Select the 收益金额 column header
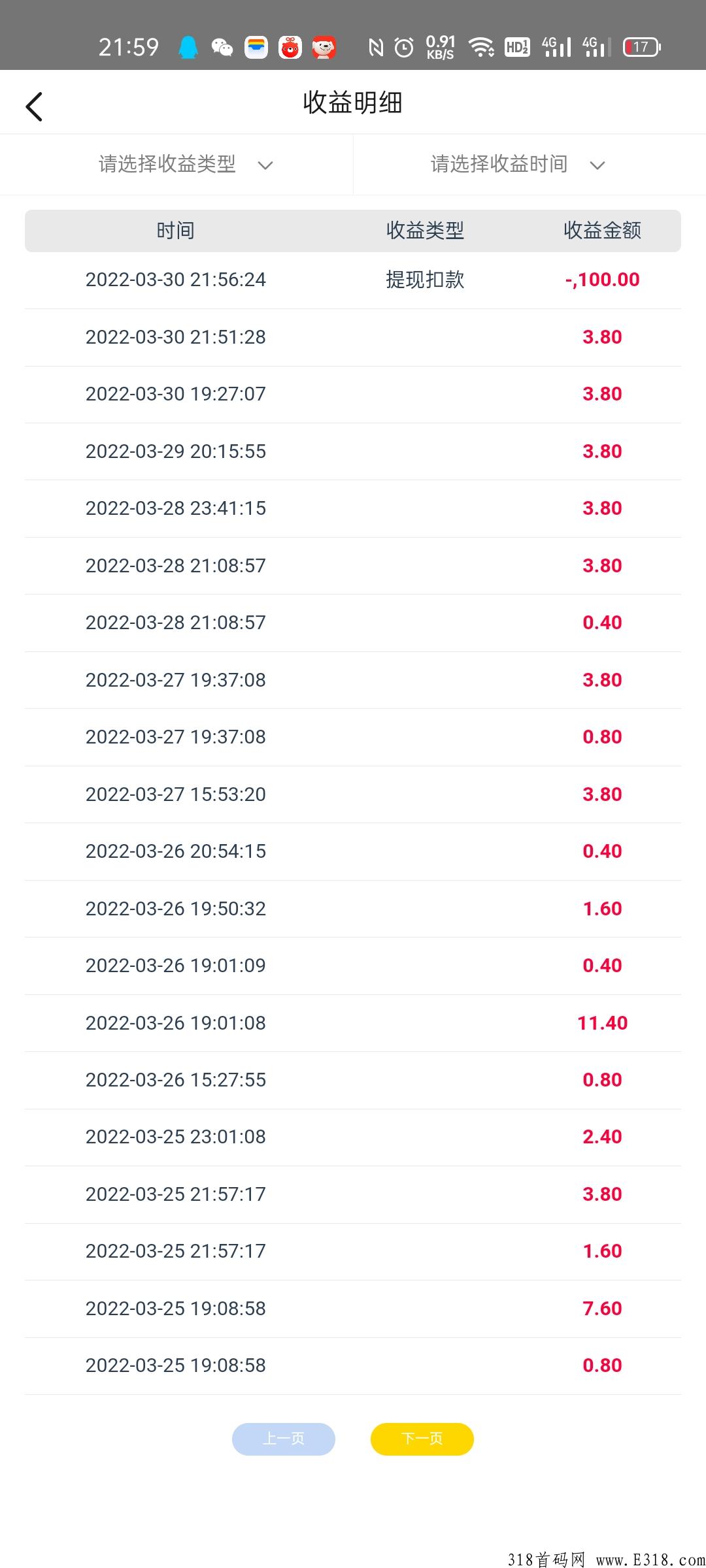Screen dimensions: 706x1568 point(602,231)
